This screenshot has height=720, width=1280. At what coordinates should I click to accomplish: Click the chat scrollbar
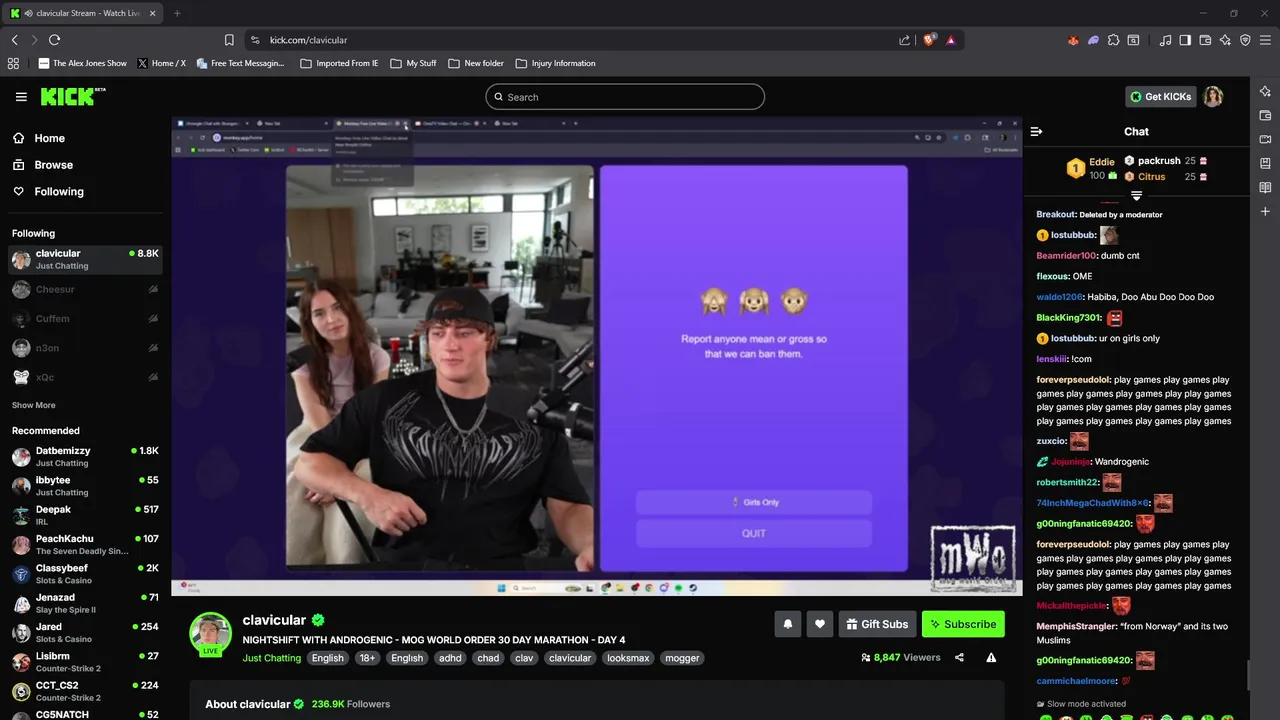(1247, 675)
